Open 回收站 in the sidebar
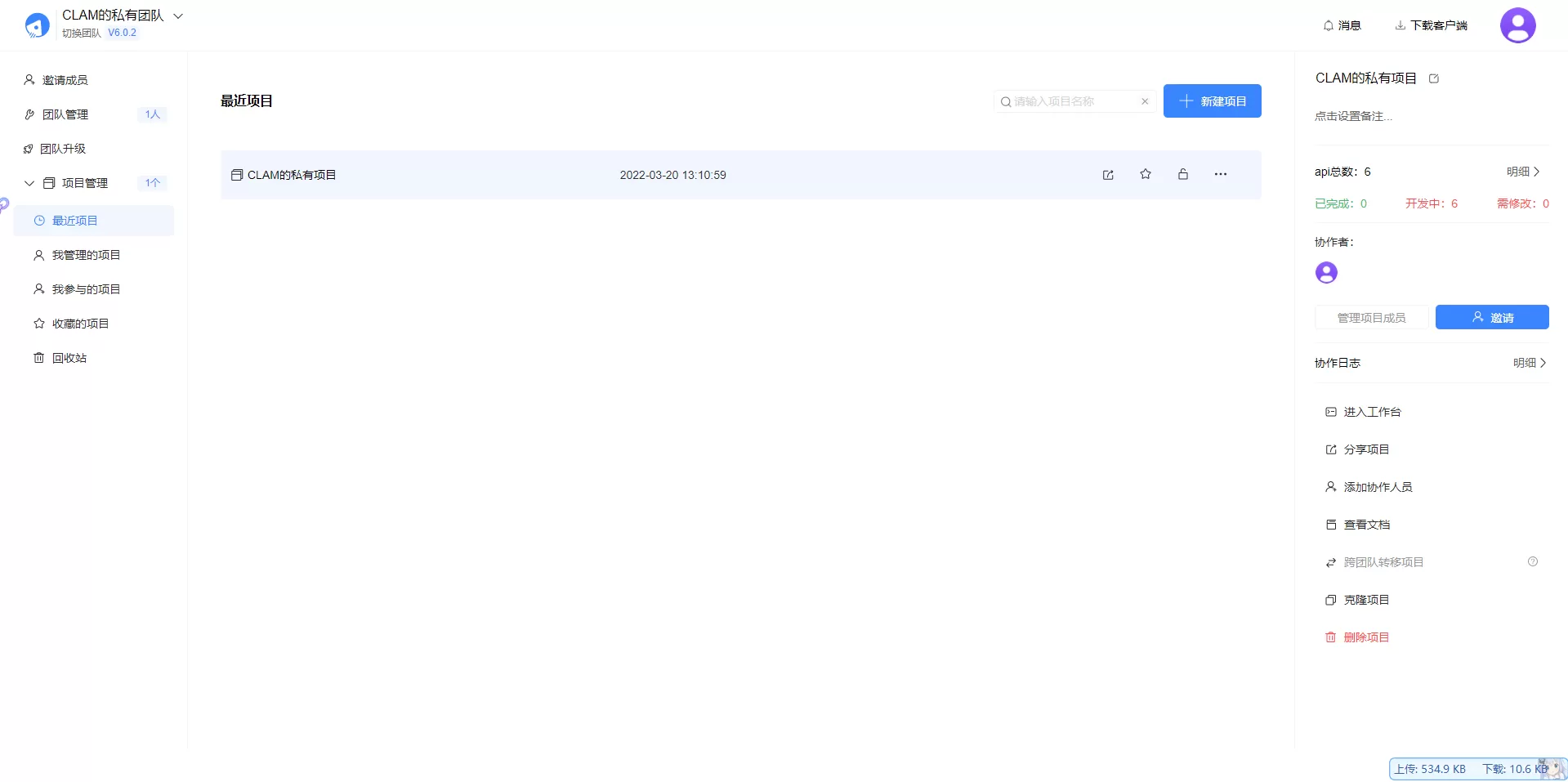 69,357
